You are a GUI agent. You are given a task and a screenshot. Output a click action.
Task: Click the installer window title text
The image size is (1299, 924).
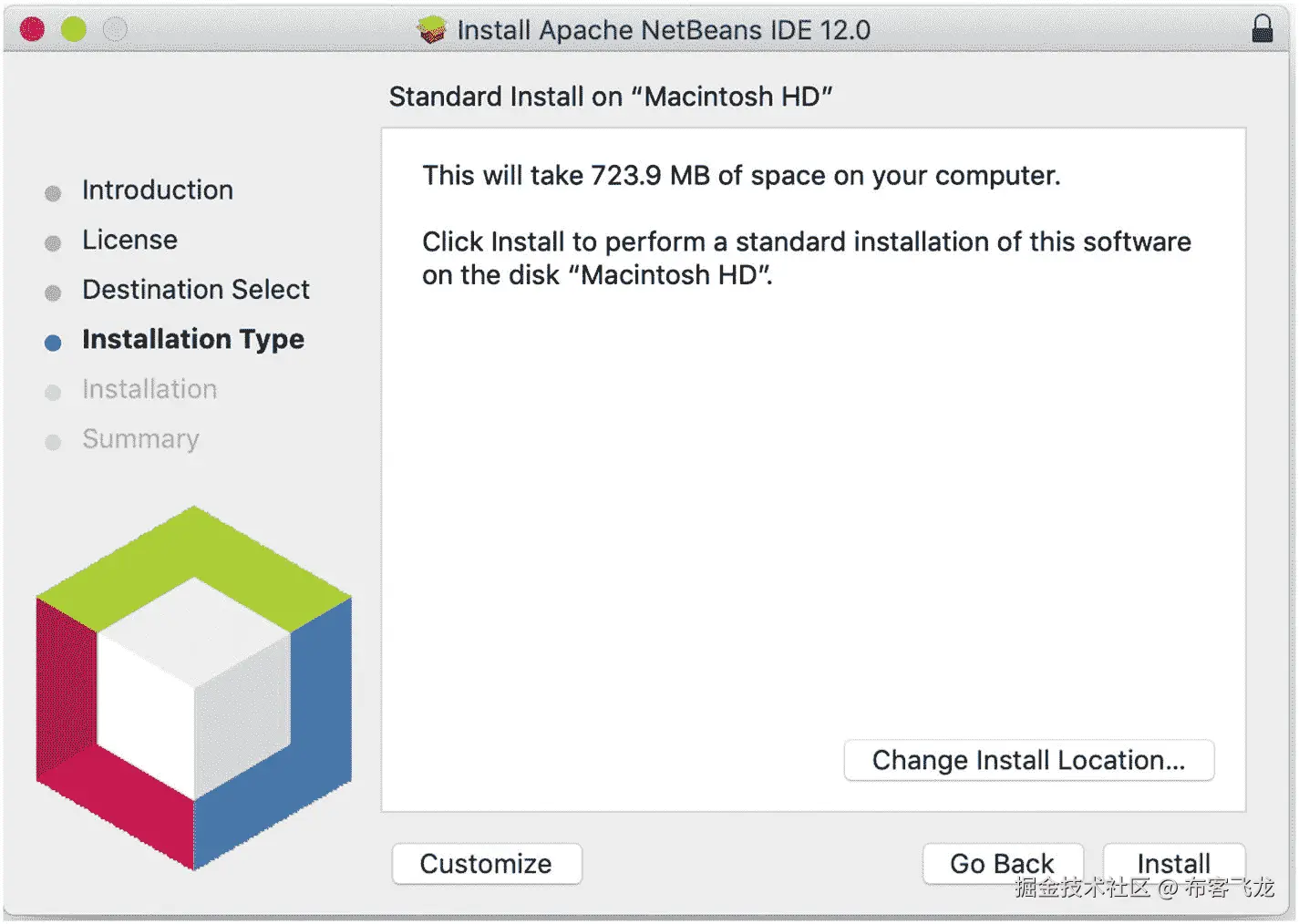pos(664,30)
